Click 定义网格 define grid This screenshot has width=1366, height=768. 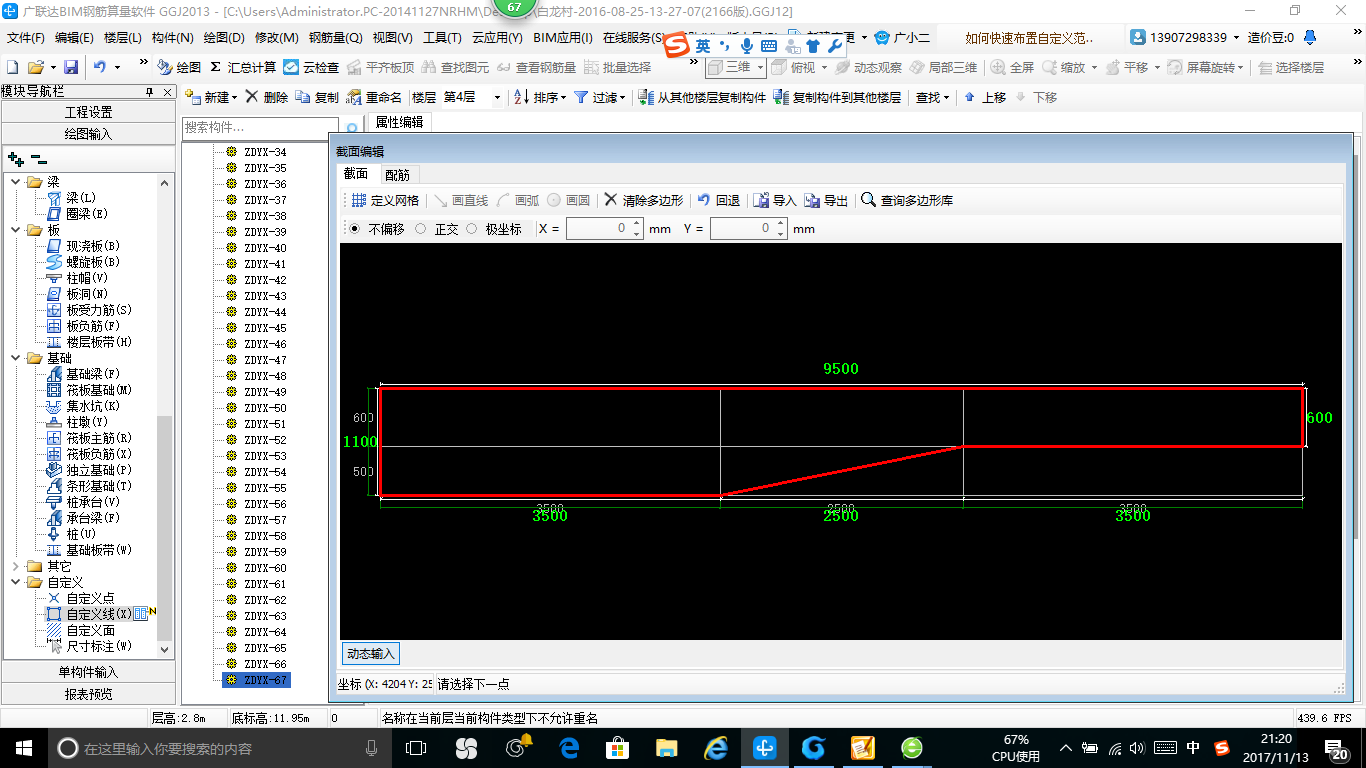click(x=385, y=200)
